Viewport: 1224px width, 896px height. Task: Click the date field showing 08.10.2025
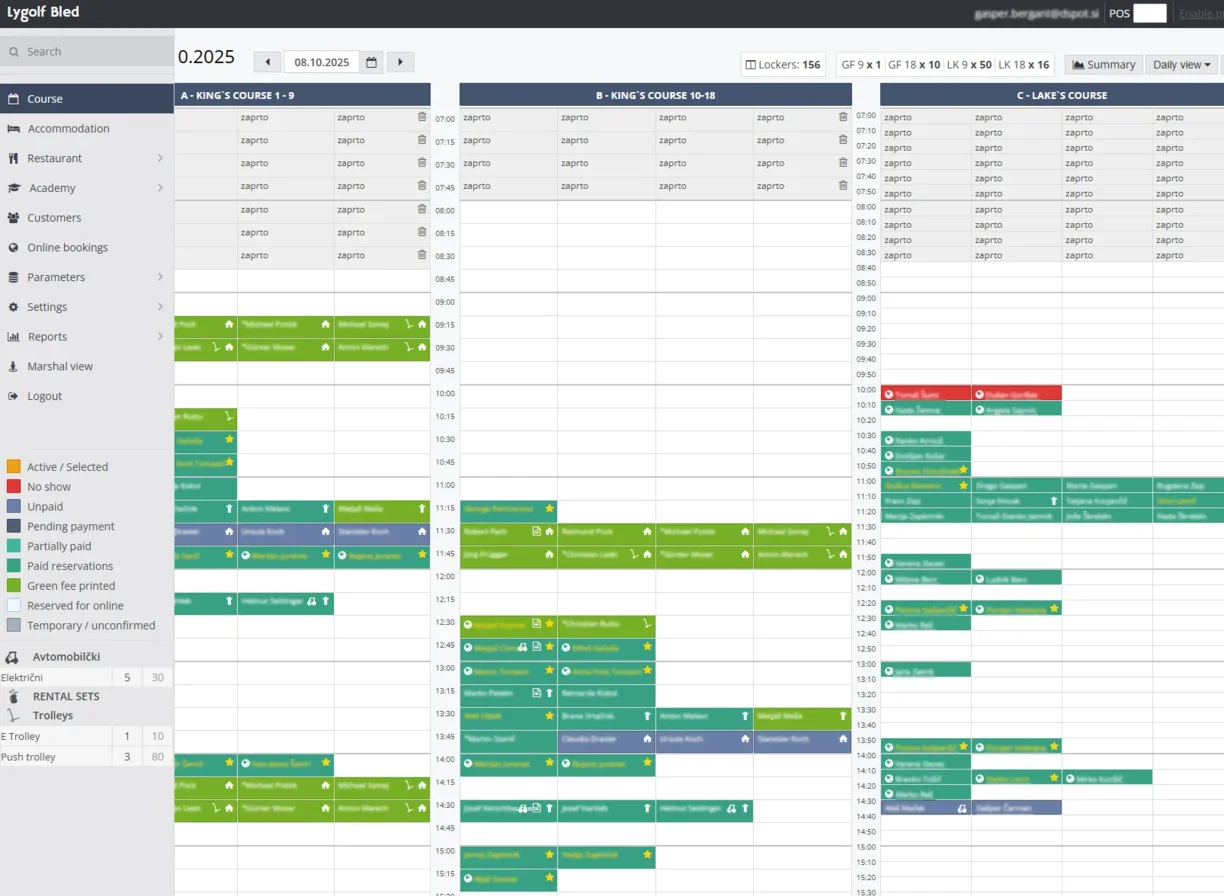coord(322,62)
